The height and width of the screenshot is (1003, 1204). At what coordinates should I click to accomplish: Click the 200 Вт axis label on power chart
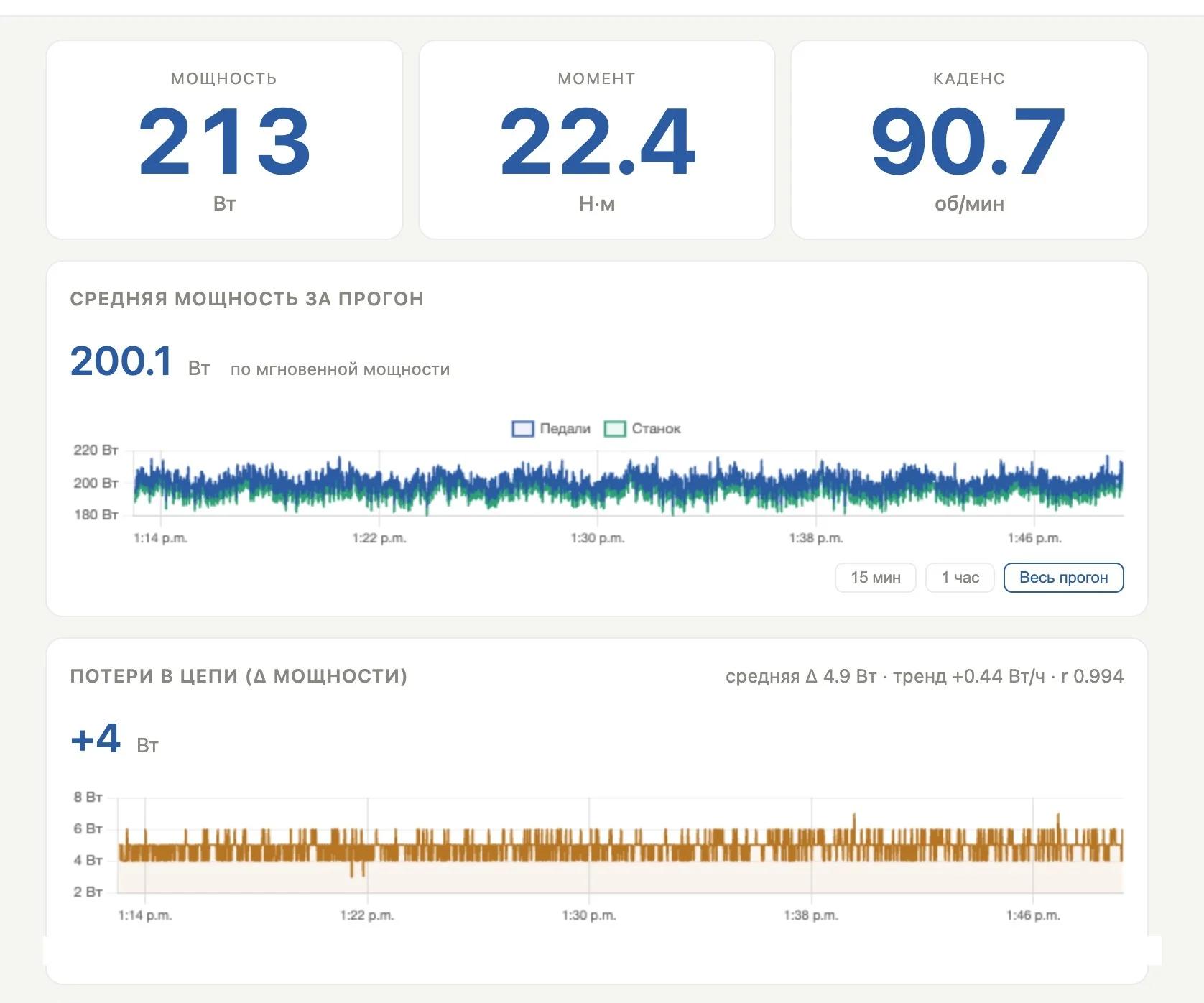click(96, 483)
